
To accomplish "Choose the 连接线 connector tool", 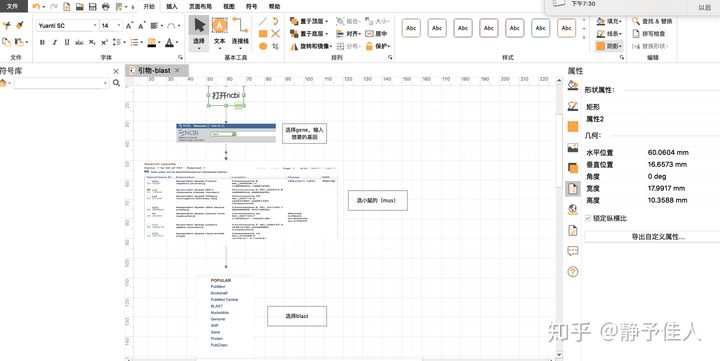I will (240, 32).
